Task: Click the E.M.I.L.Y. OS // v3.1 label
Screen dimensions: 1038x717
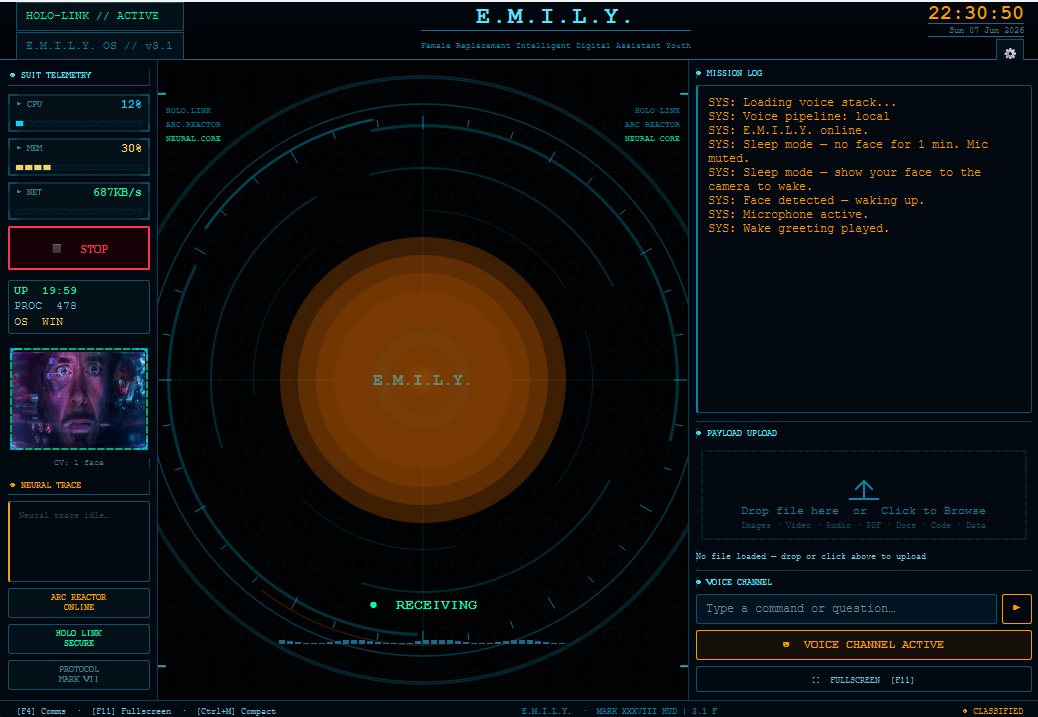Action: click(99, 46)
